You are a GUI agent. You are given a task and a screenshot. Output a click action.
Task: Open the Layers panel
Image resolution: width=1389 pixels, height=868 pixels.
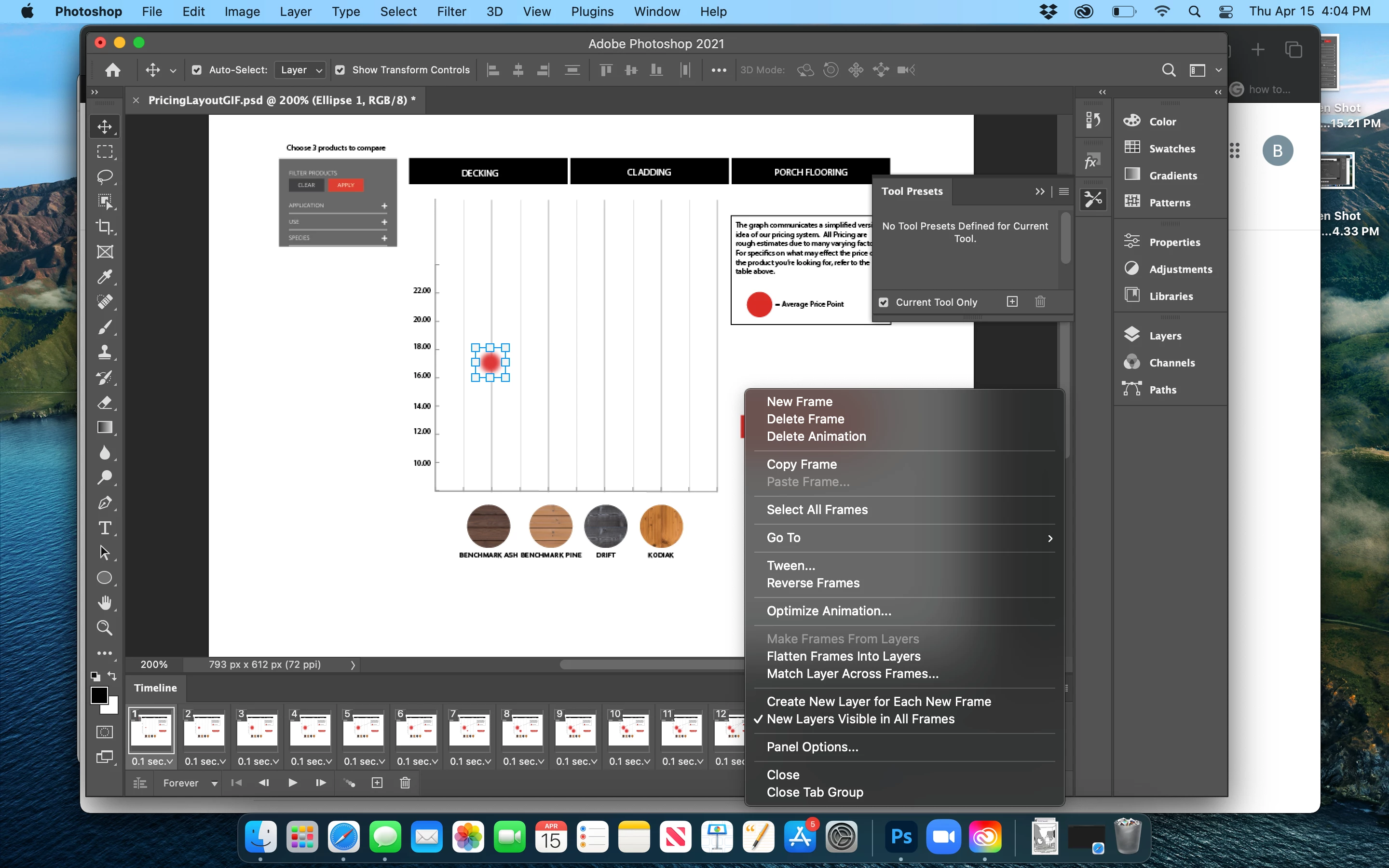1165,336
